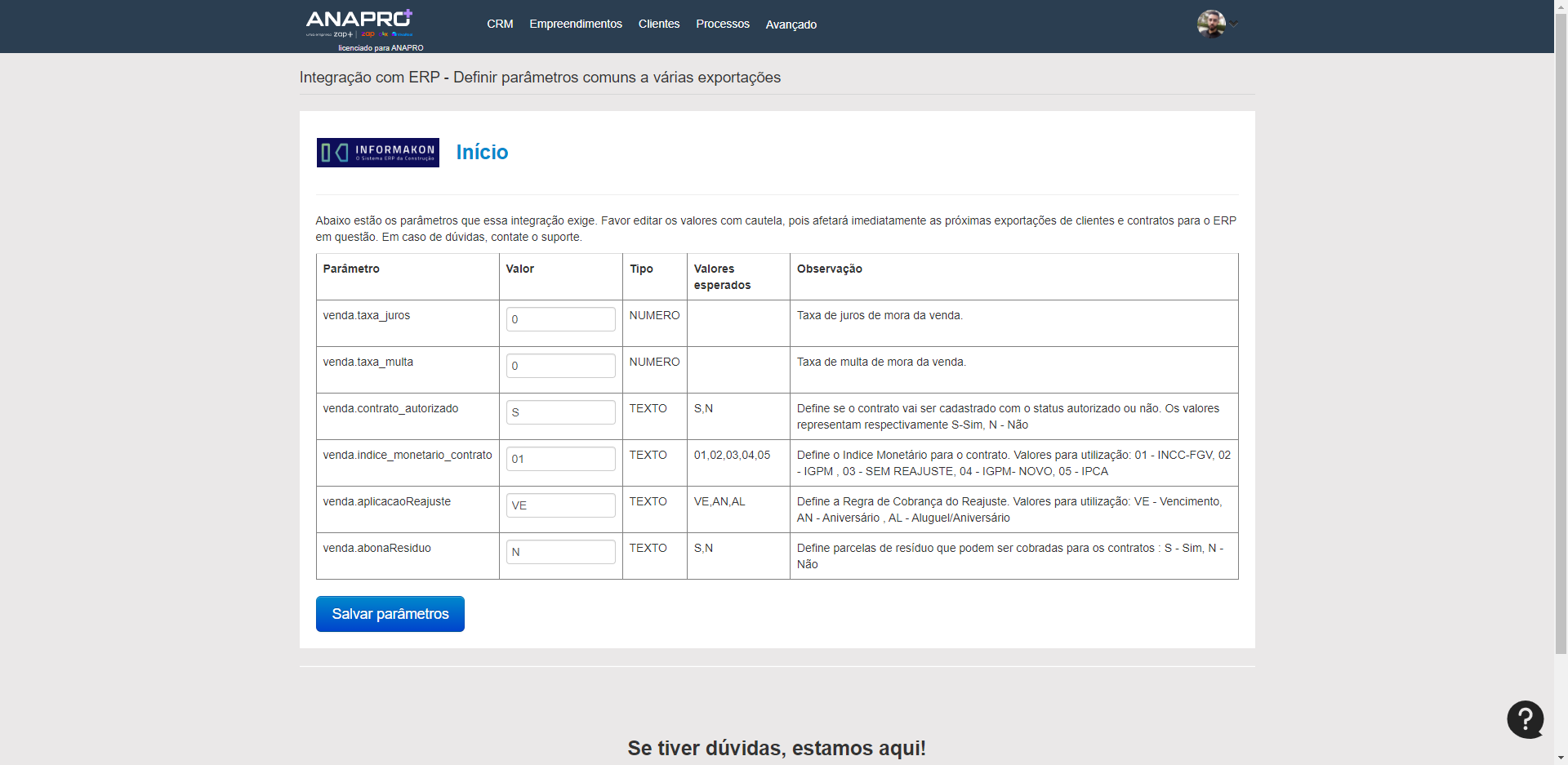Viewport: 1568px width, 765px height.
Task: Edit the venda.indice_monetario_contrato value field
Action: tap(560, 459)
